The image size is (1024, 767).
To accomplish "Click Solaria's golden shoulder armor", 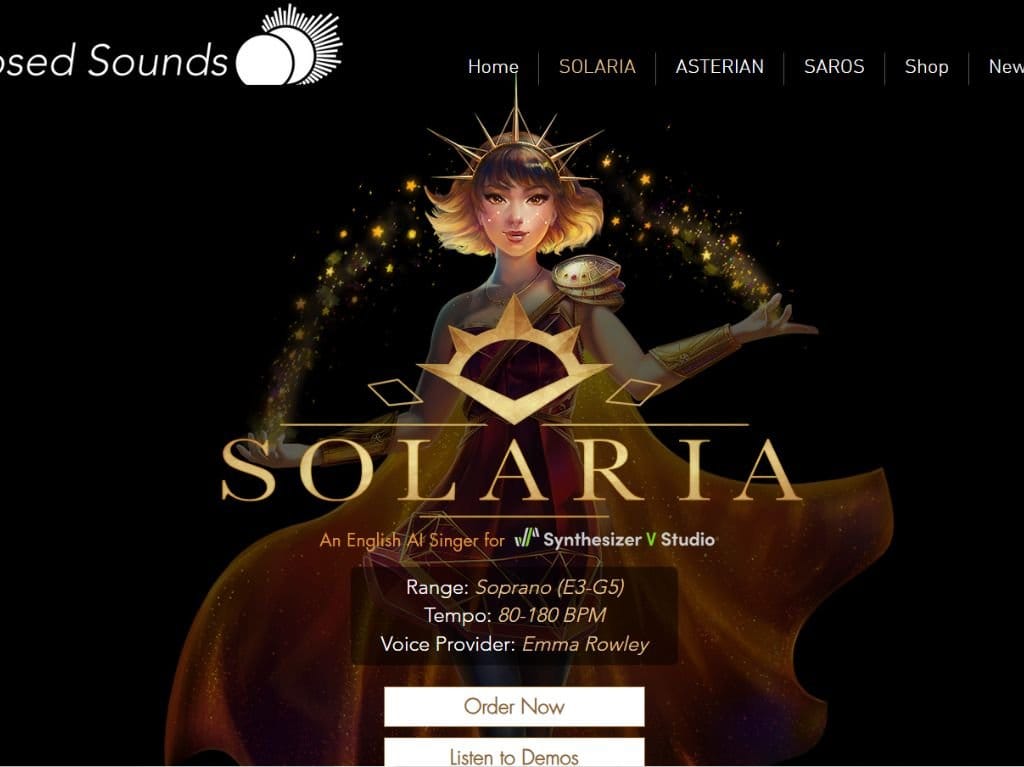I will point(586,278).
